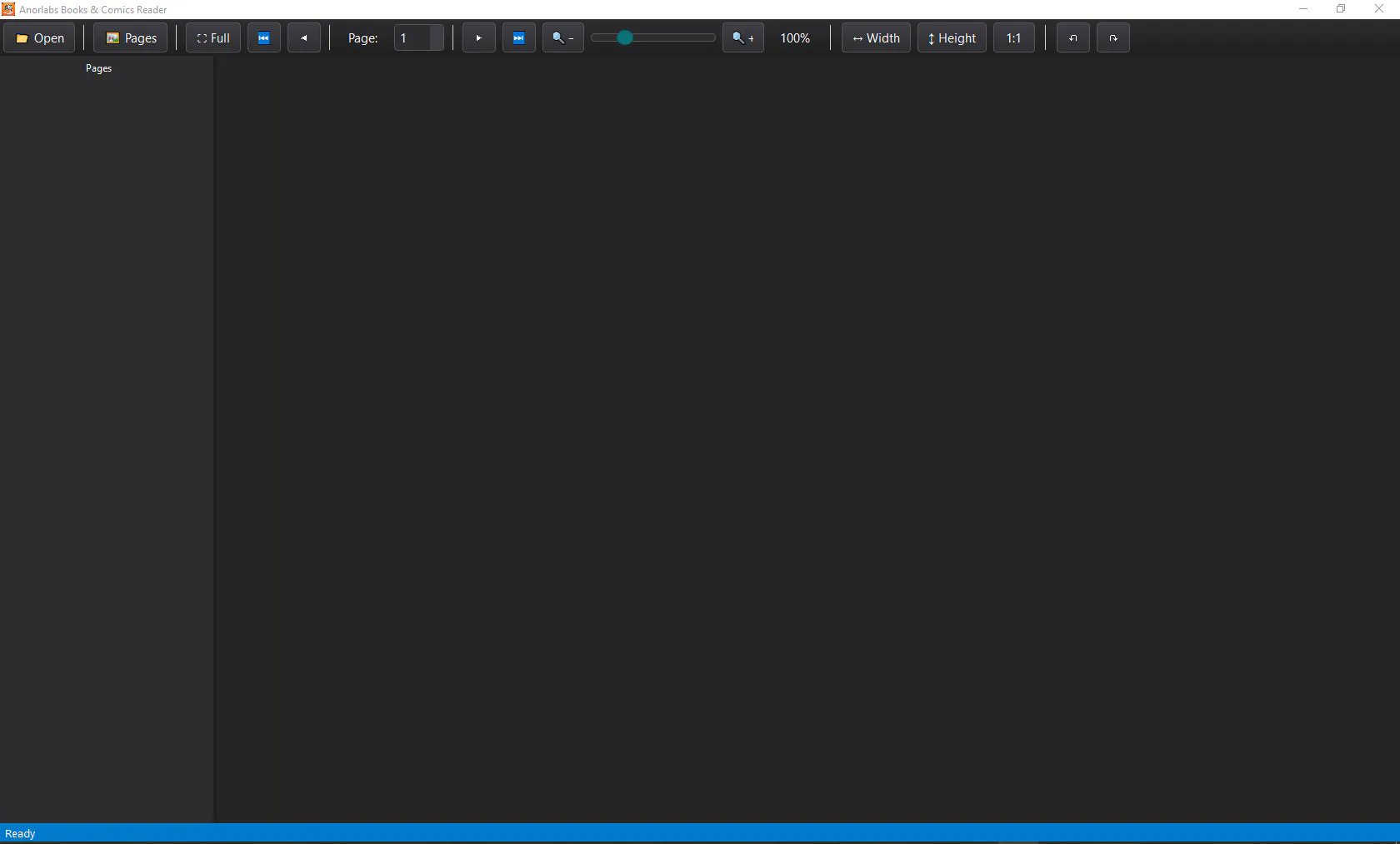
Task: Close the Anorlabs Books & Comics Reader
Action: [1379, 9]
